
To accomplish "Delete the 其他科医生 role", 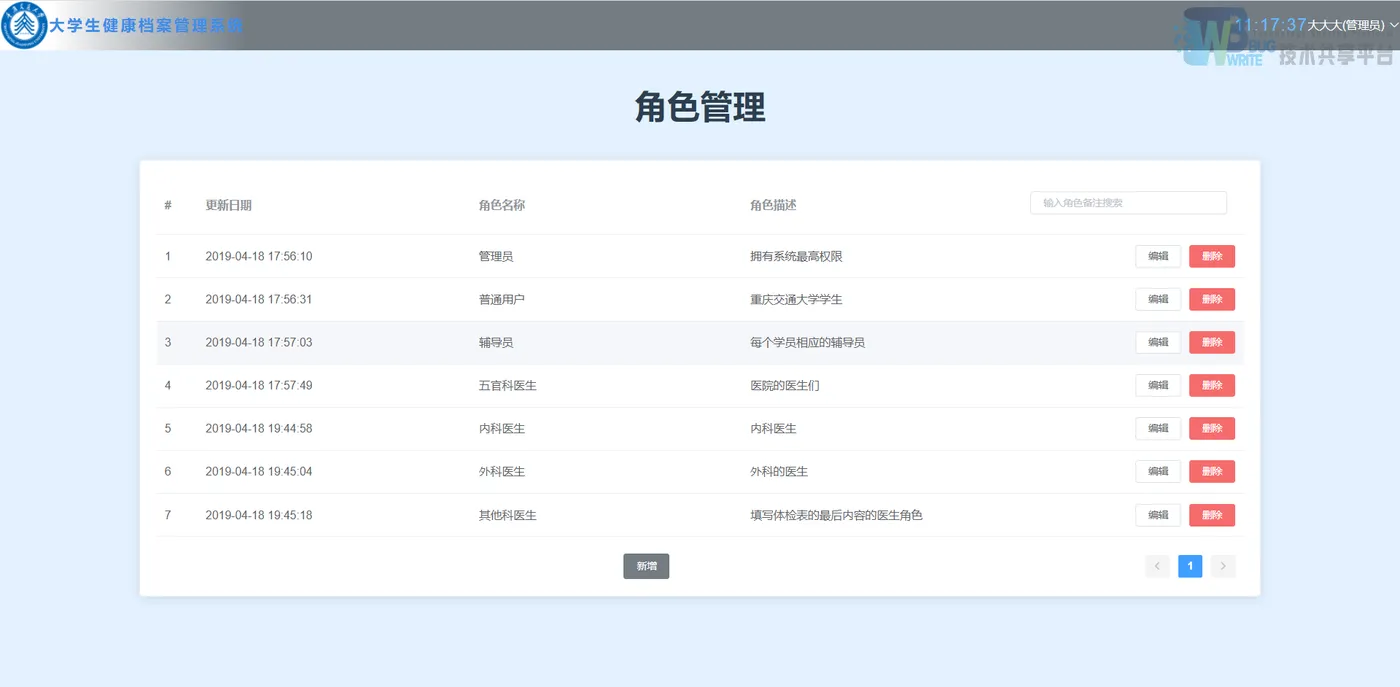I will [x=1212, y=515].
